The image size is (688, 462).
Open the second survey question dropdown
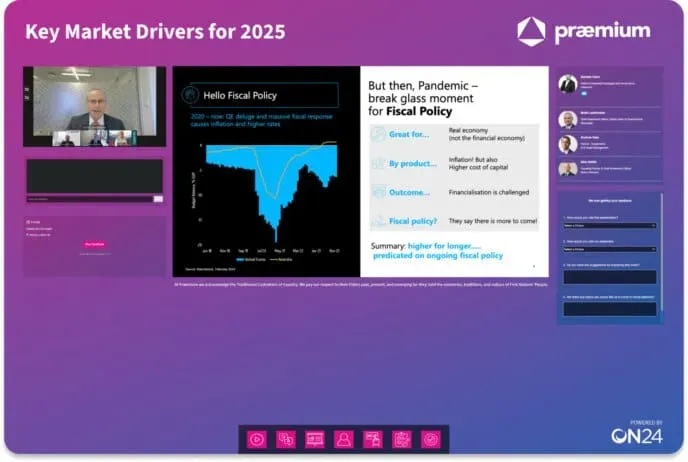[x=609, y=249]
